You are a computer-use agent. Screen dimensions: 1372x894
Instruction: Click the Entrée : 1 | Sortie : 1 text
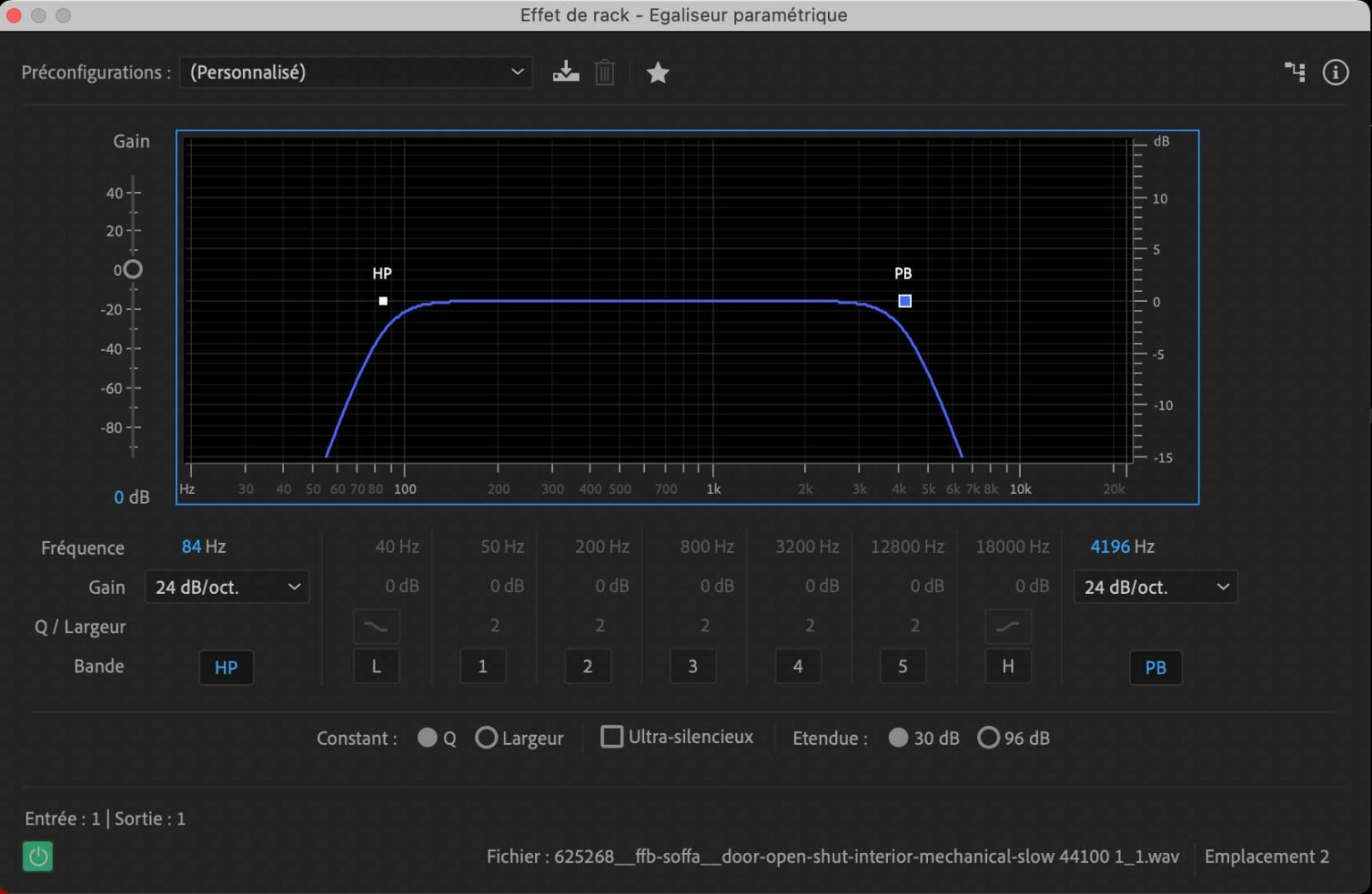tap(105, 819)
